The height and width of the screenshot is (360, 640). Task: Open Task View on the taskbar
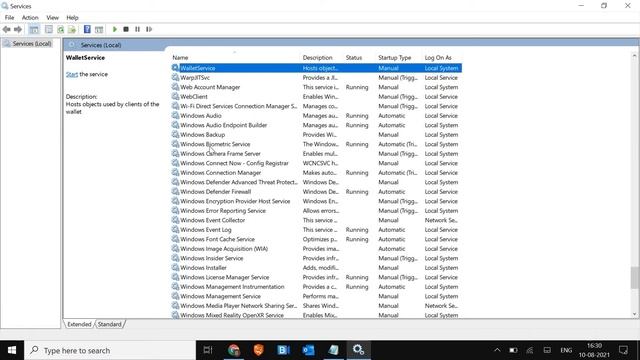[208, 350]
